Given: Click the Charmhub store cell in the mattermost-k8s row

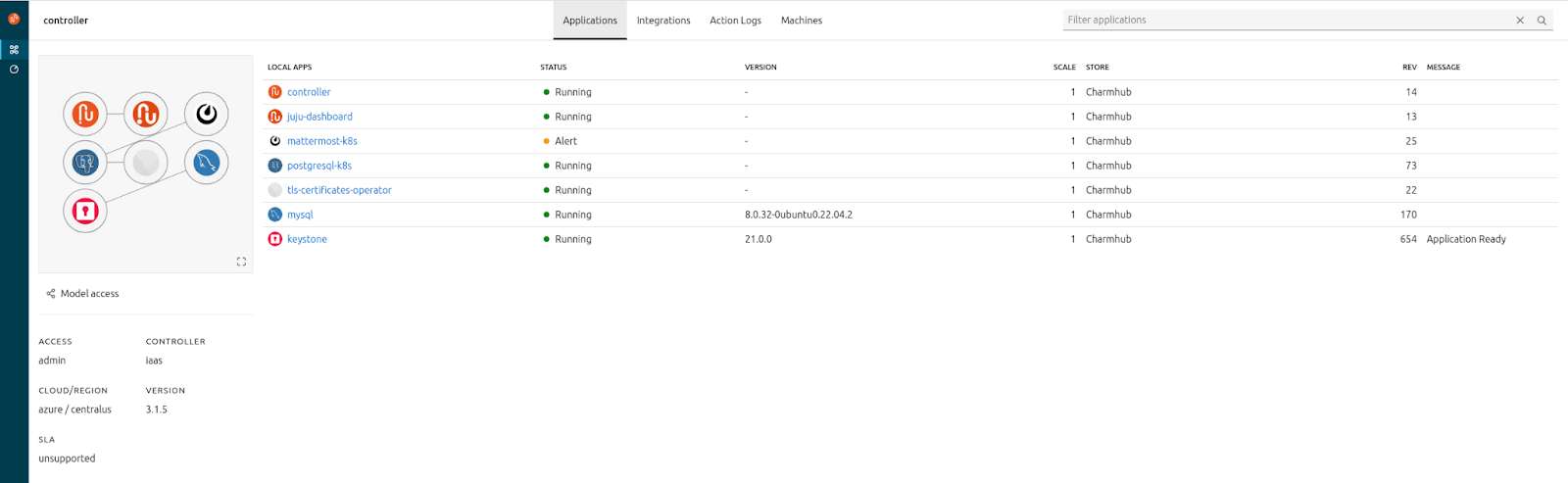Looking at the screenshot, I should [x=1108, y=141].
